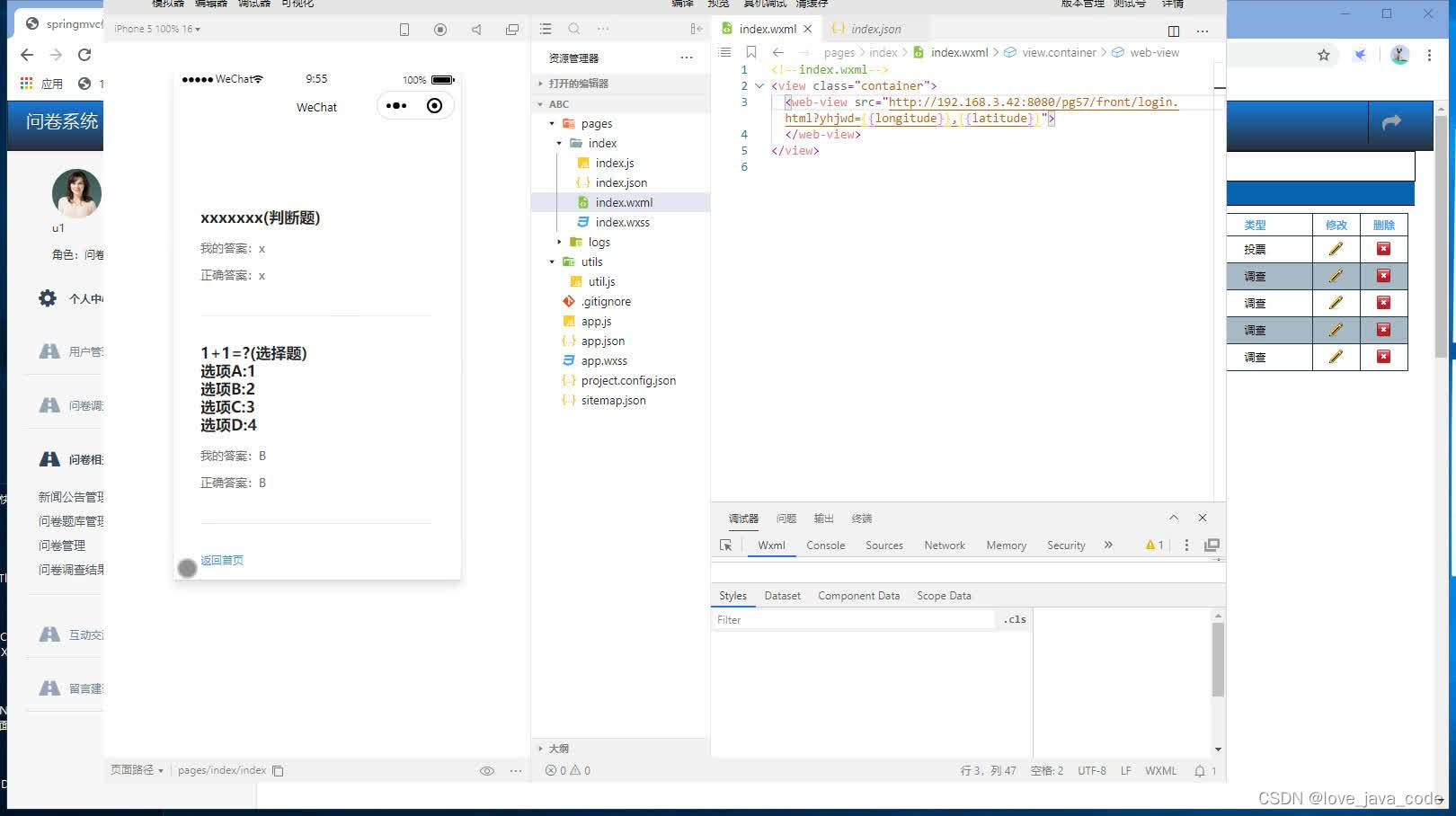Click the dock devtools window icon

point(1212,545)
